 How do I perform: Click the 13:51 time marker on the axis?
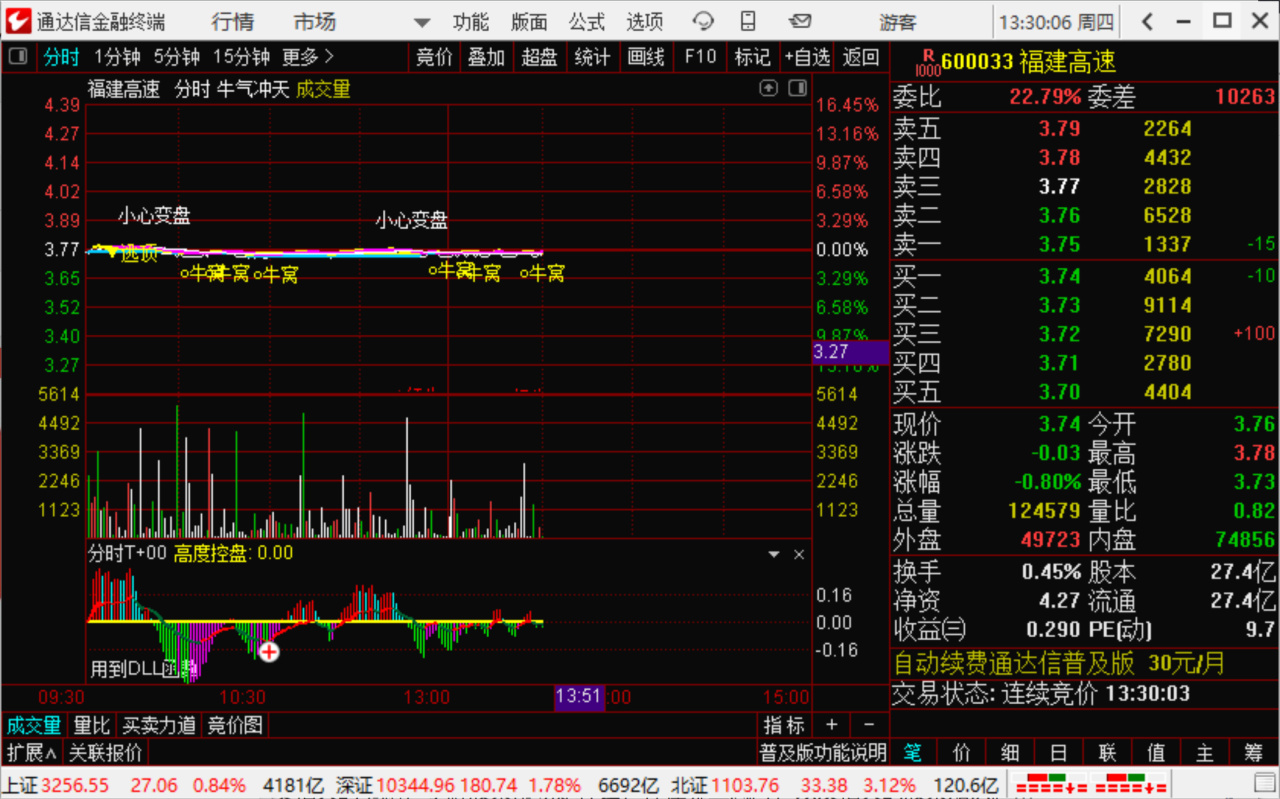click(579, 696)
